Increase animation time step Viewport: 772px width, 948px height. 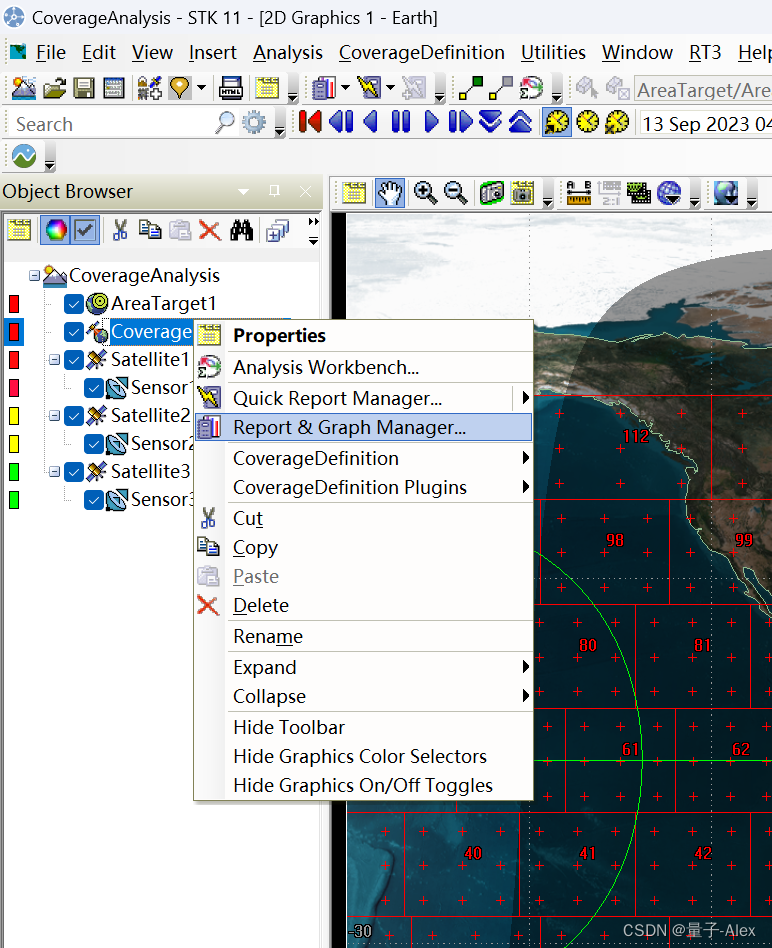[x=520, y=122]
